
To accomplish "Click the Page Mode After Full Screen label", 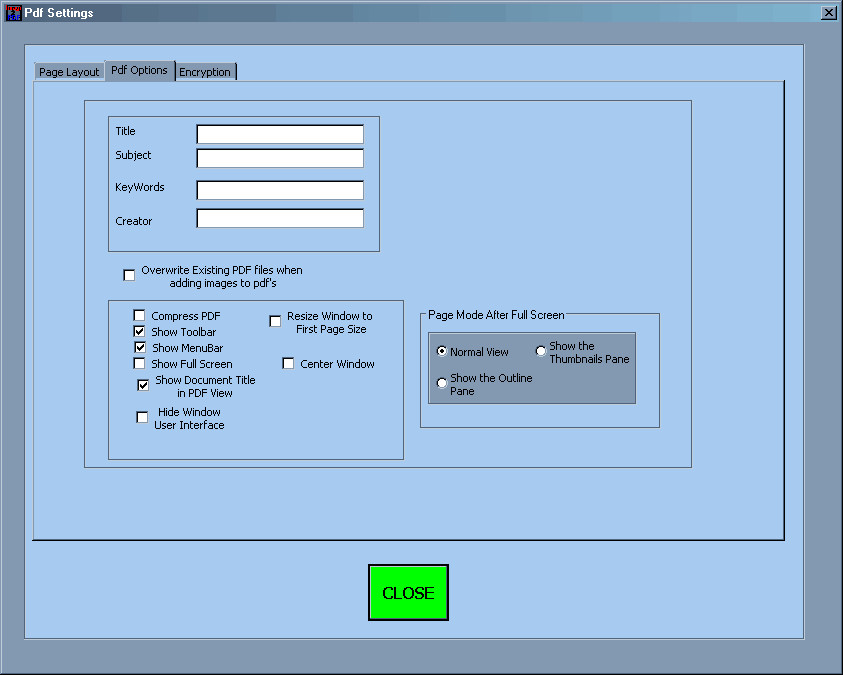I will point(496,315).
